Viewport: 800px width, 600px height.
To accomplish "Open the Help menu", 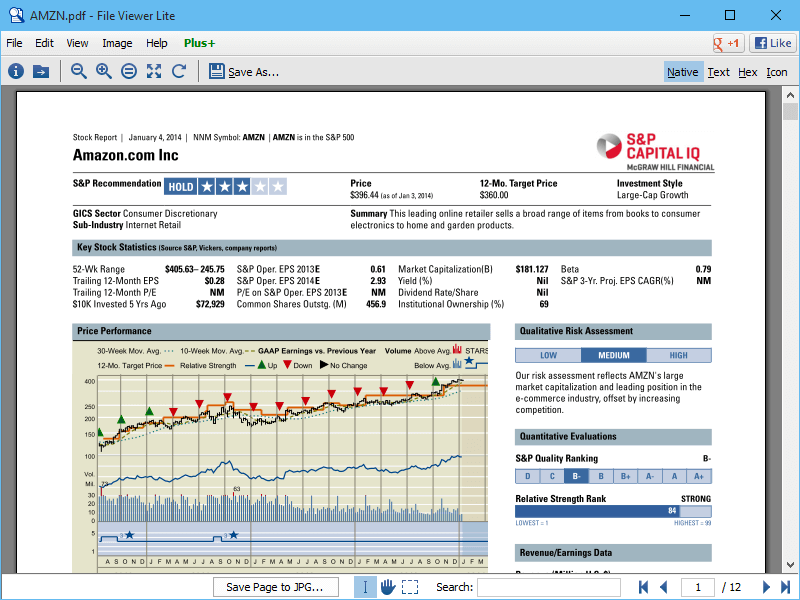I will point(157,43).
